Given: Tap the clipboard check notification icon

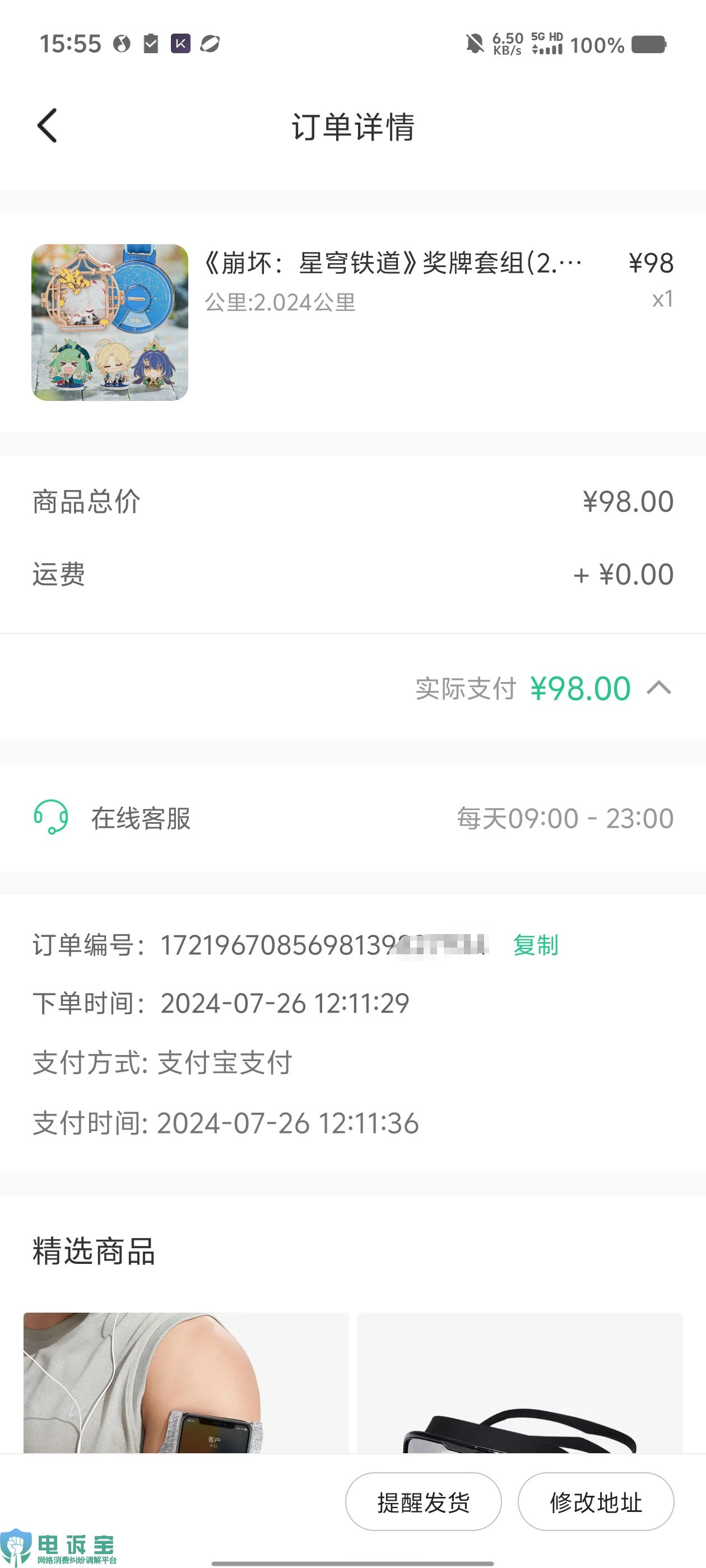Looking at the screenshot, I should pos(151,44).
